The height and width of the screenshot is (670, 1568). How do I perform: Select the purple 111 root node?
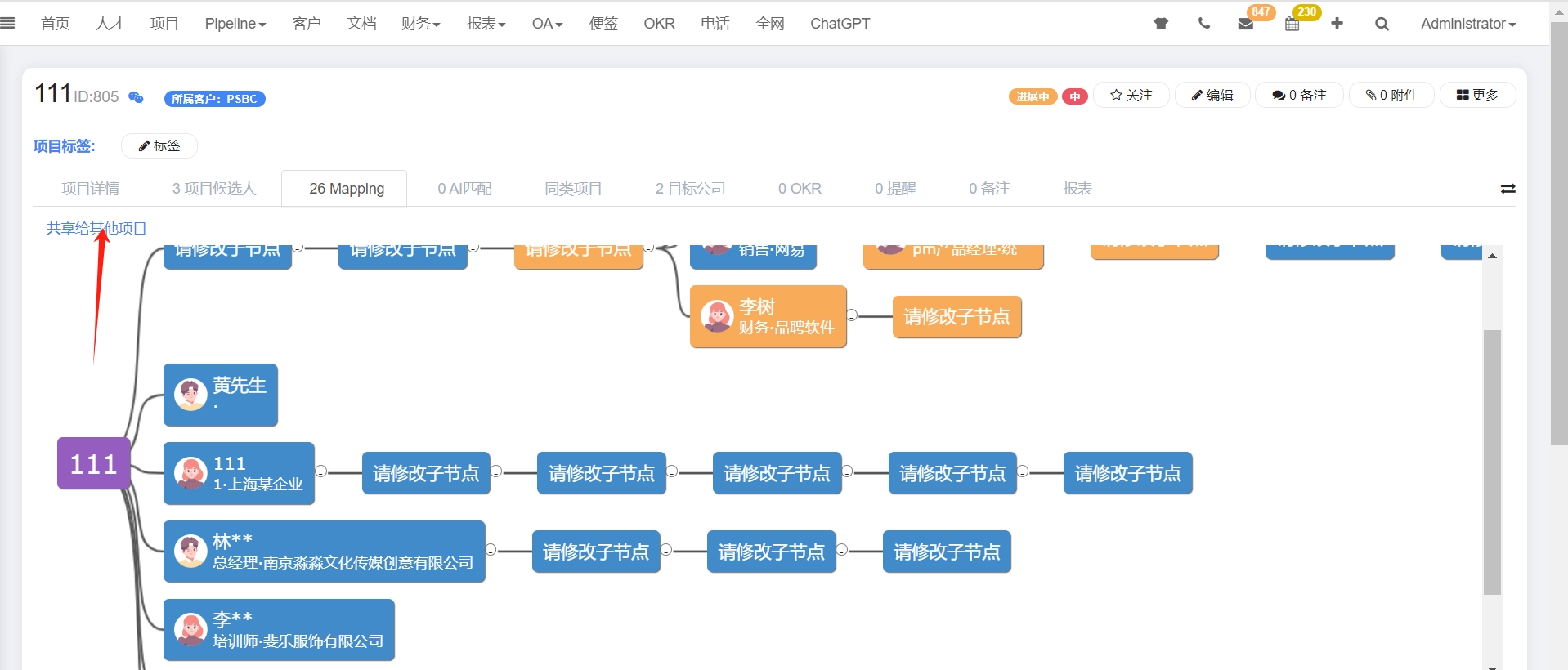pos(94,463)
